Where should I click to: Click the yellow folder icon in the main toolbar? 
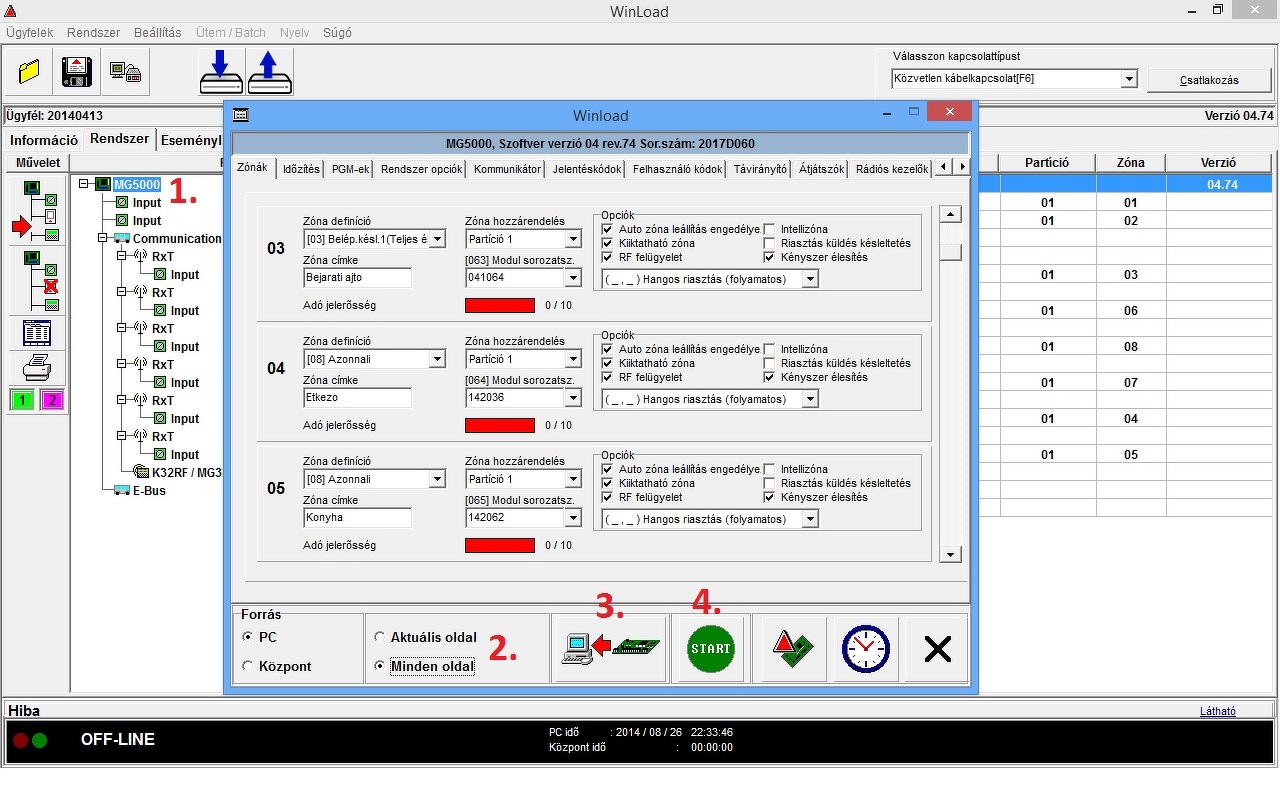coord(28,72)
